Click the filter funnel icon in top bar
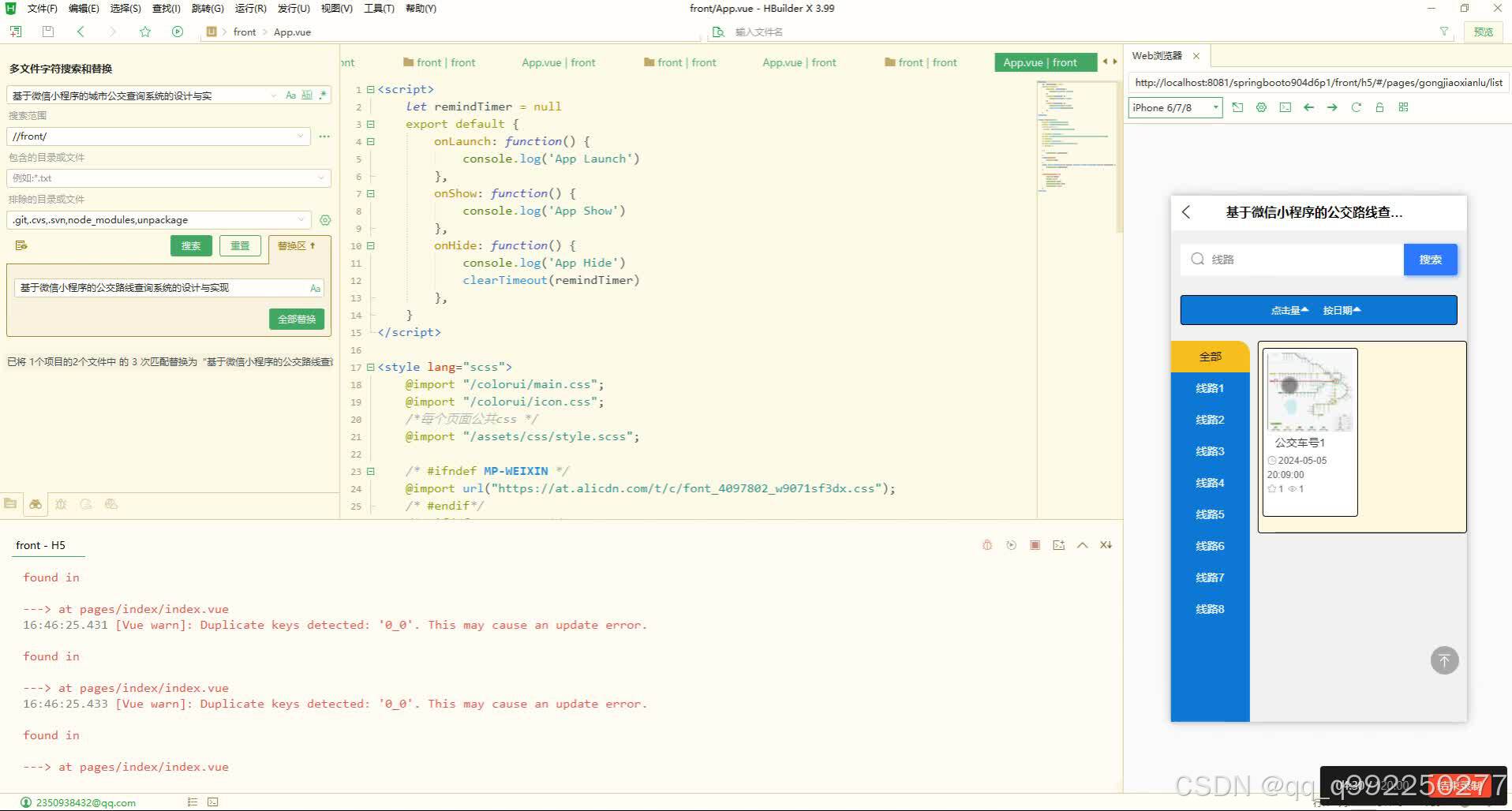The width and height of the screenshot is (1512, 811). [x=1444, y=32]
